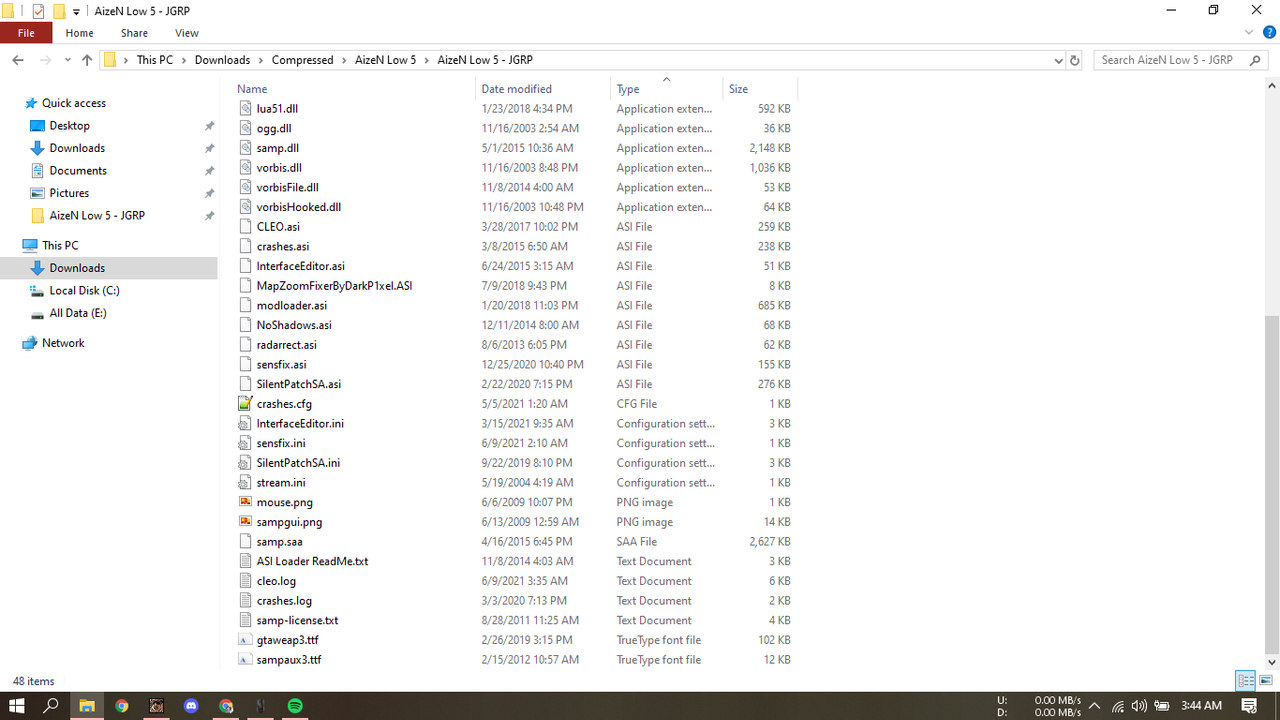Select the cleo.log document icon

246,581
